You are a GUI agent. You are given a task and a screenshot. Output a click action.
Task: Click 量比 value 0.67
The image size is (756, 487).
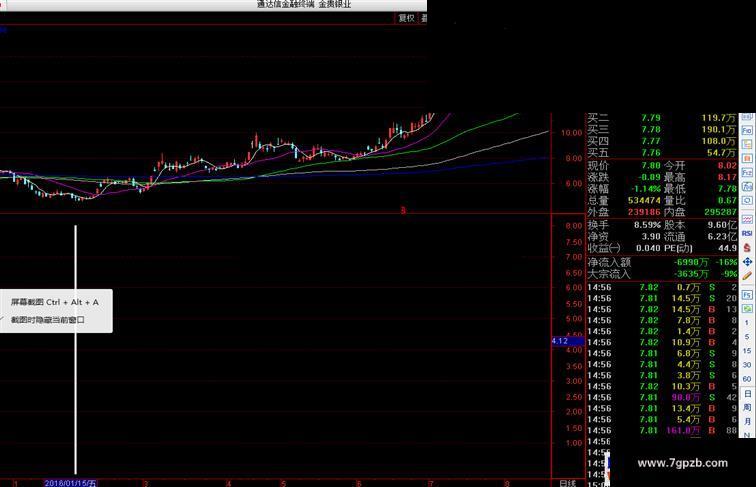click(x=727, y=200)
